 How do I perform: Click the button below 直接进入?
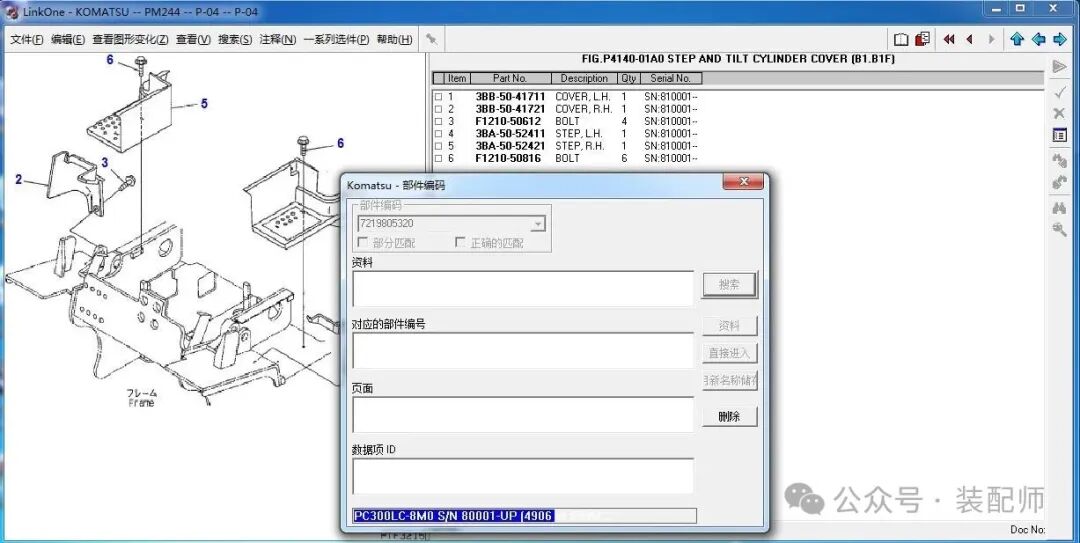(729, 380)
